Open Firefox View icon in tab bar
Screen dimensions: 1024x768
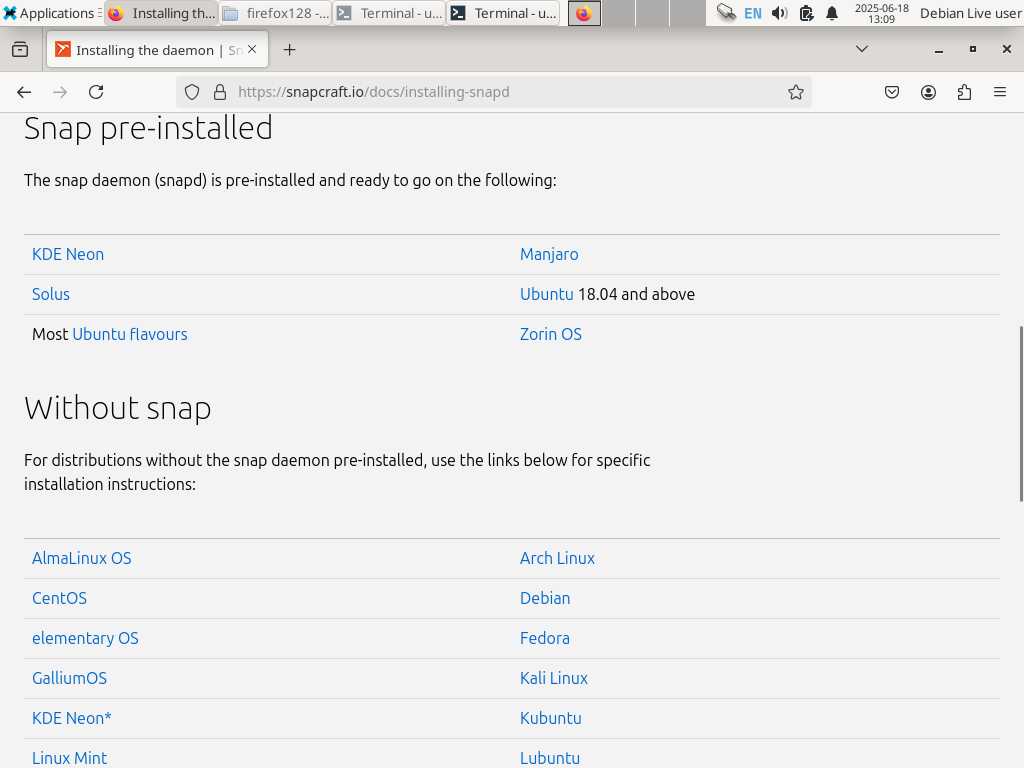point(20,50)
